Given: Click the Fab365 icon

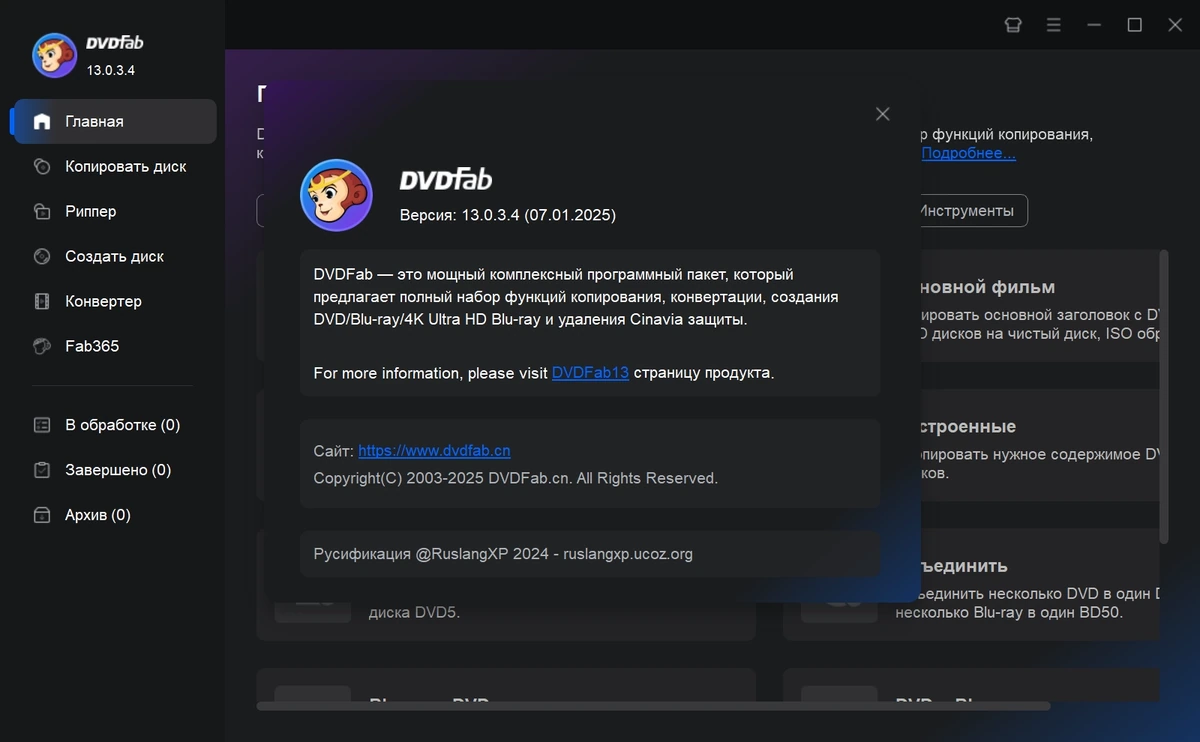Looking at the screenshot, I should tap(41, 346).
